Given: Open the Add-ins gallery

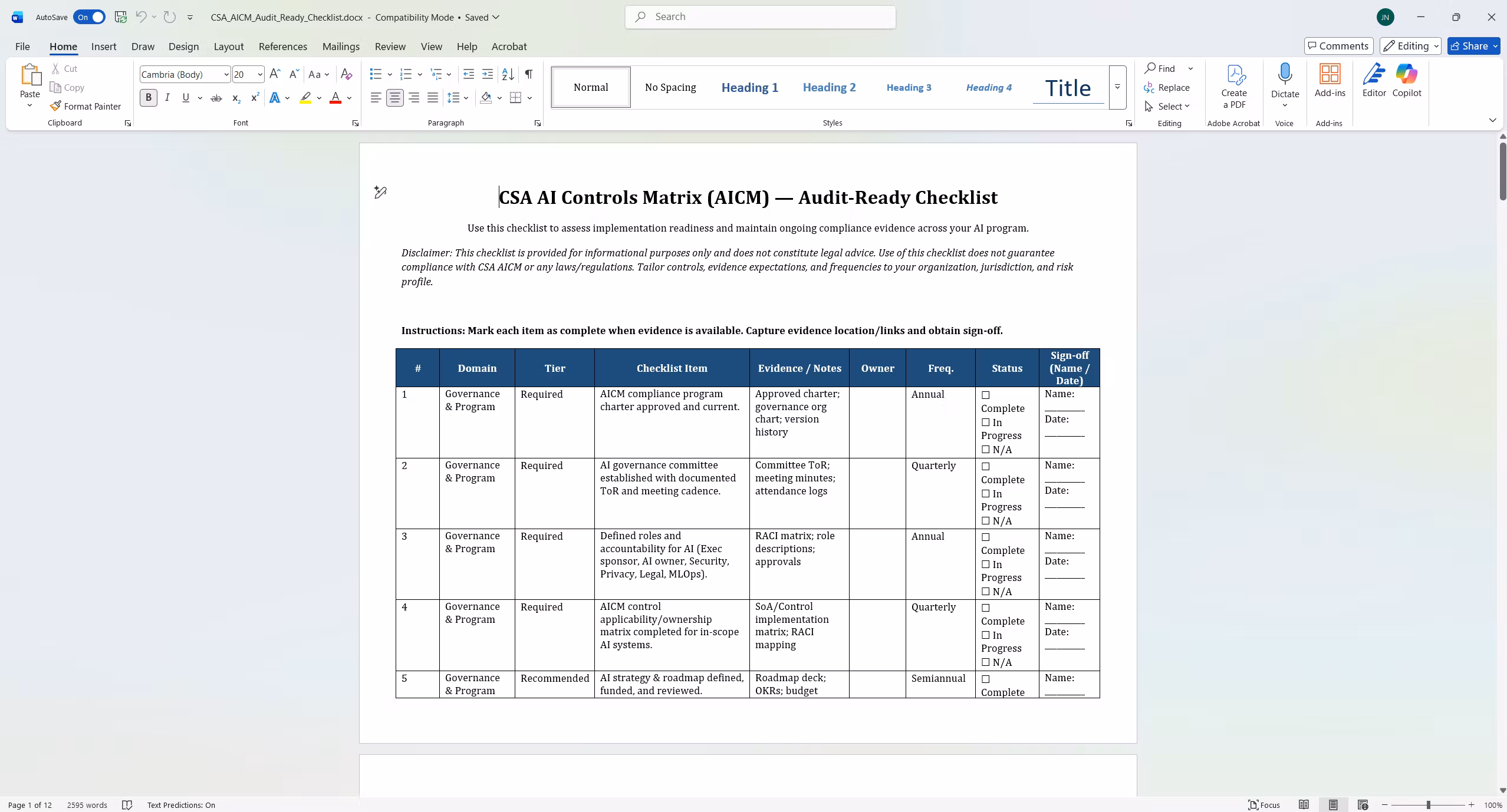Looking at the screenshot, I should point(1330,81).
